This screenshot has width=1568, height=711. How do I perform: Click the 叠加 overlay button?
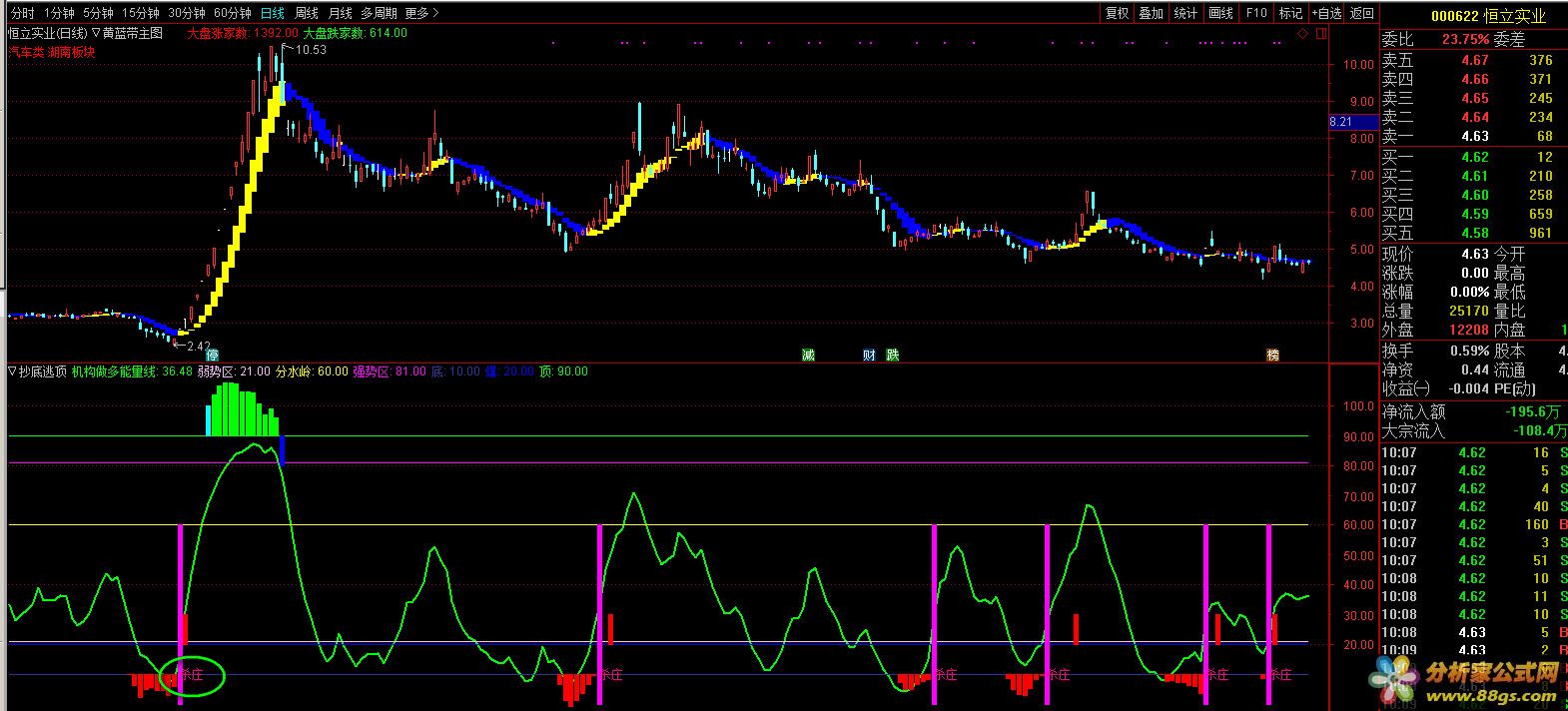click(x=1152, y=13)
